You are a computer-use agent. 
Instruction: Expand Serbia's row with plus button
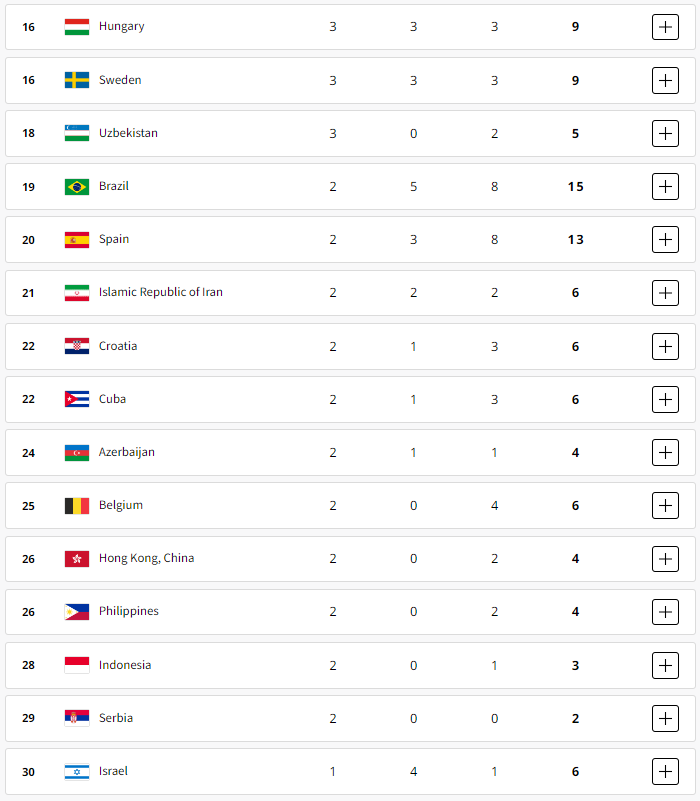pyautogui.click(x=665, y=718)
